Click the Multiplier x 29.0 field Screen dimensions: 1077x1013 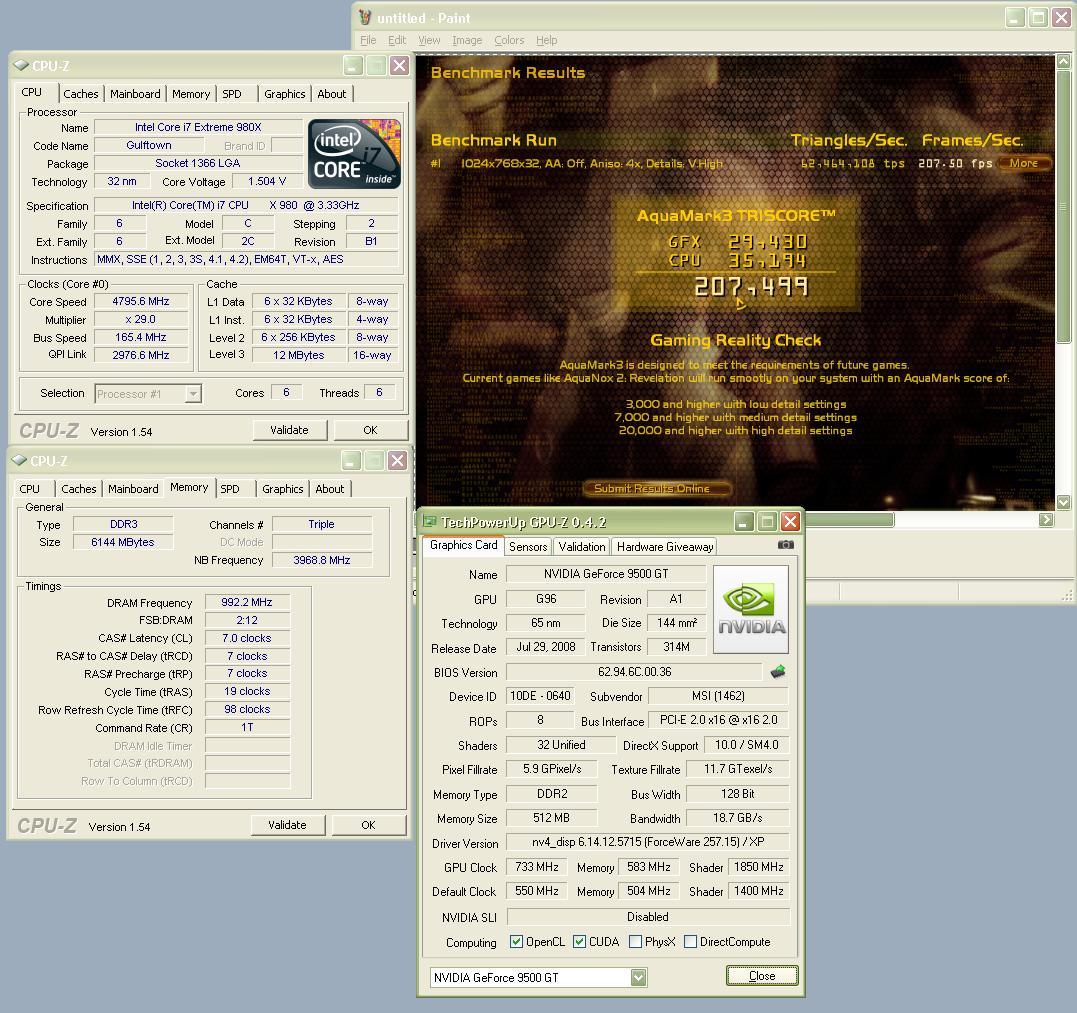(x=141, y=319)
